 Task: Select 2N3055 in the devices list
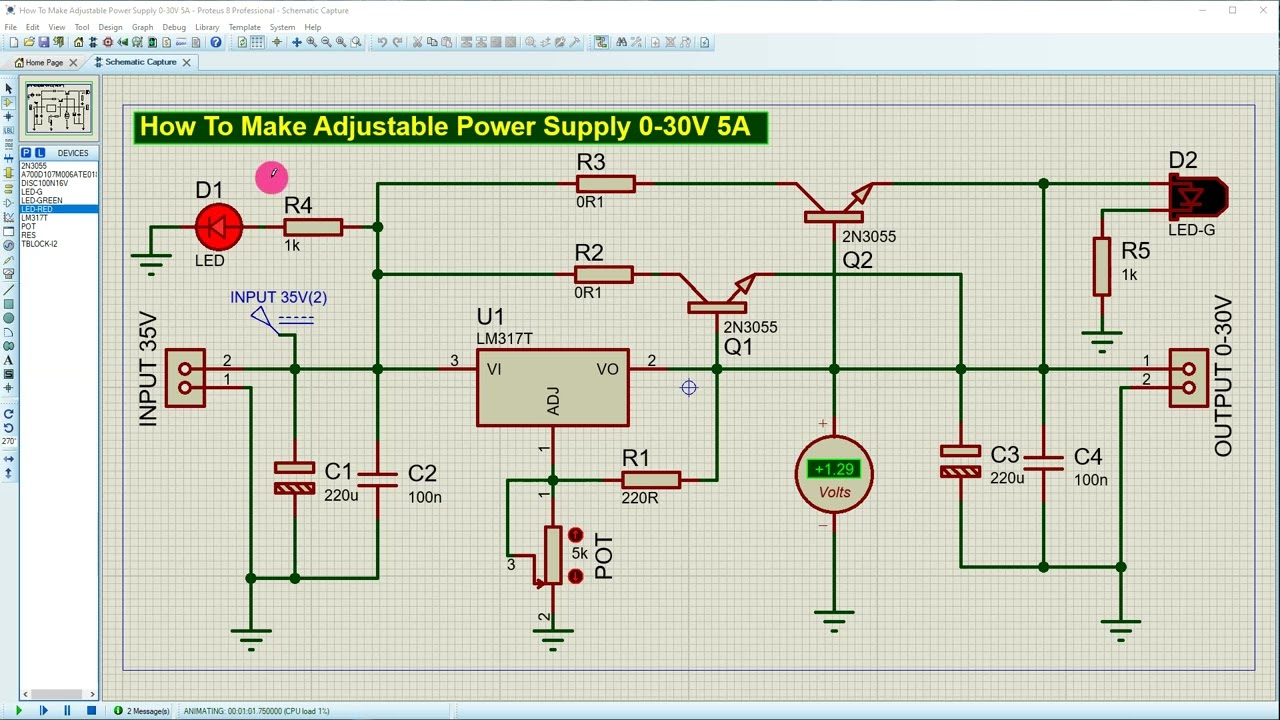pyautogui.click(x=59, y=166)
